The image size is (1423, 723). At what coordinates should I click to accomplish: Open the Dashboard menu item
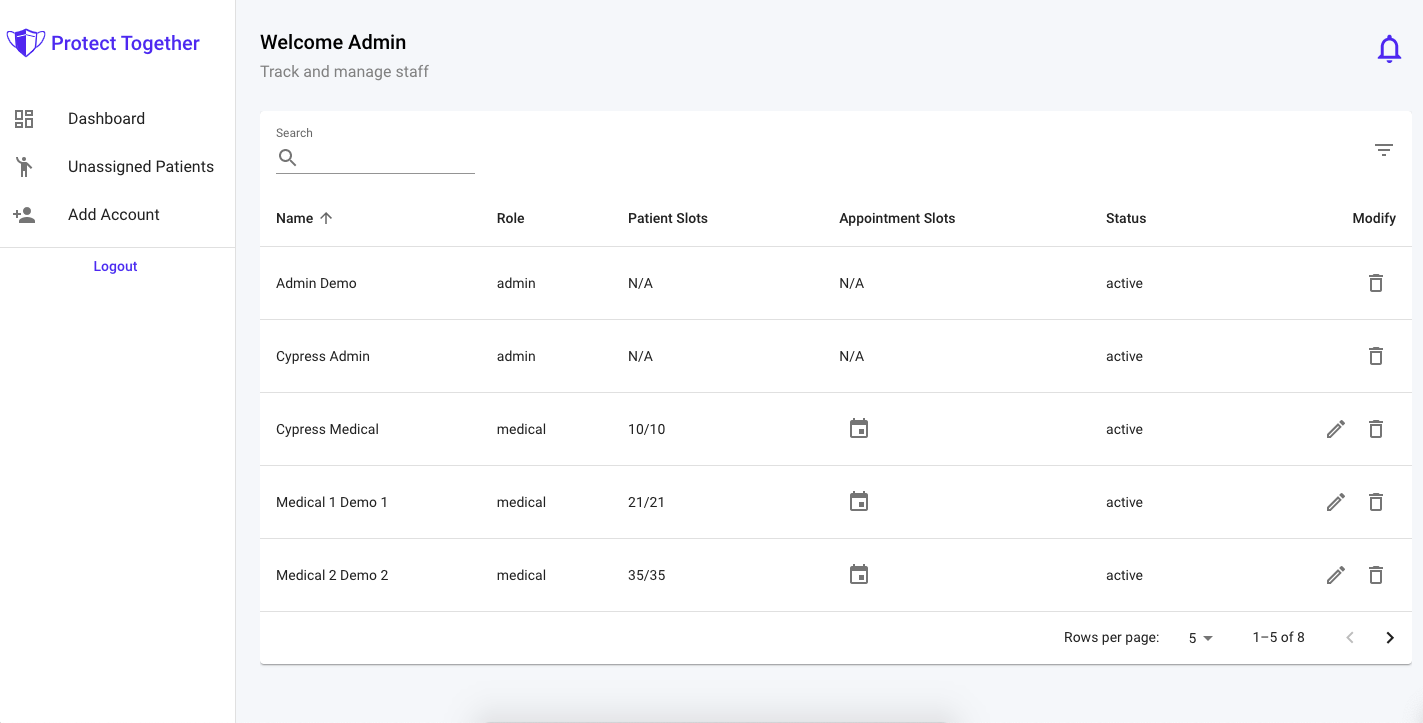[106, 119]
